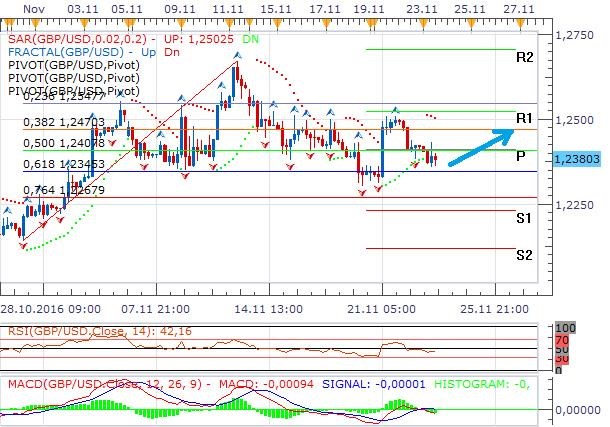Click the P pivot level label
610x427 pixels.
(521, 157)
